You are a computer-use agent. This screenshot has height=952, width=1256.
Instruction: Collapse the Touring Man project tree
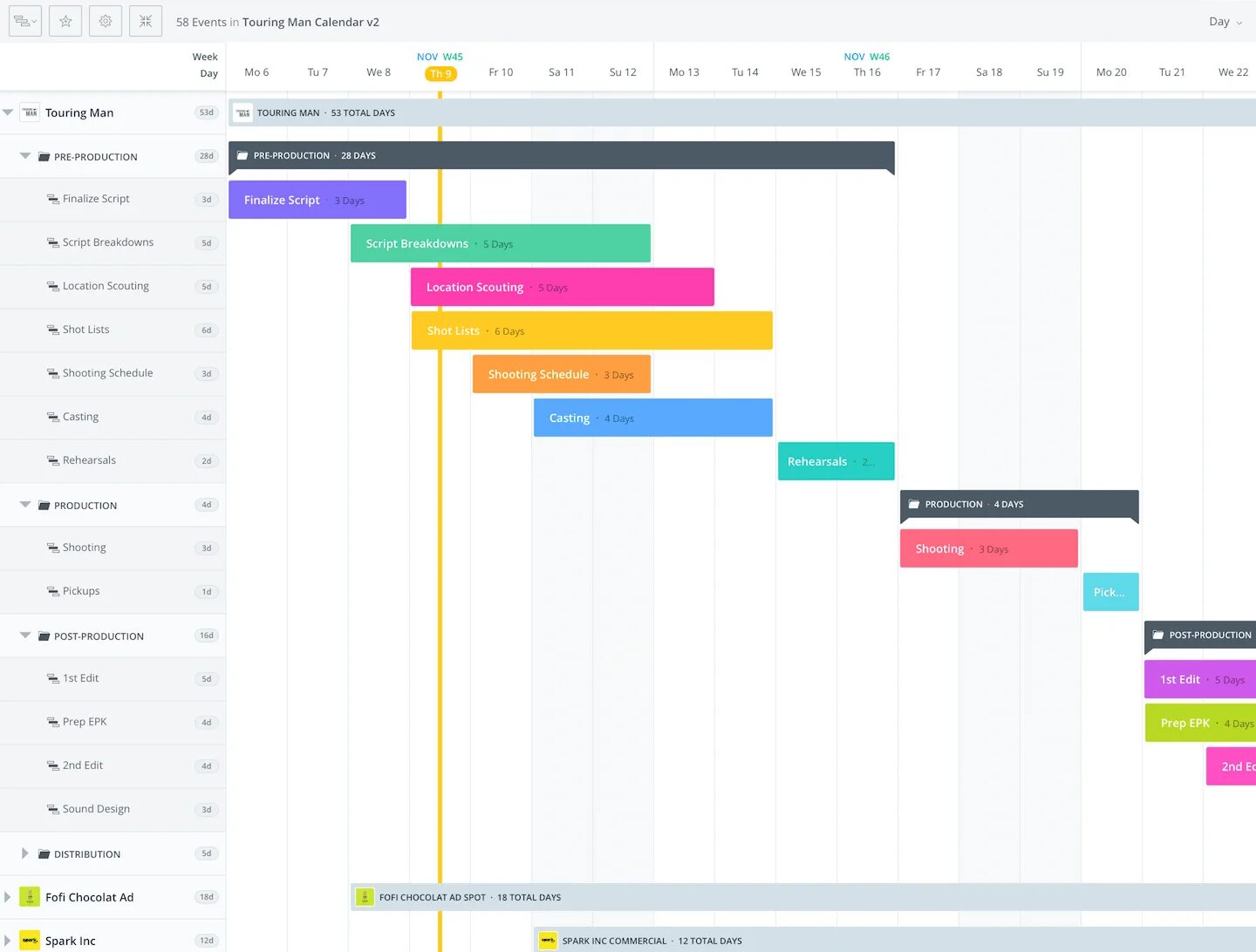pyautogui.click(x=8, y=112)
